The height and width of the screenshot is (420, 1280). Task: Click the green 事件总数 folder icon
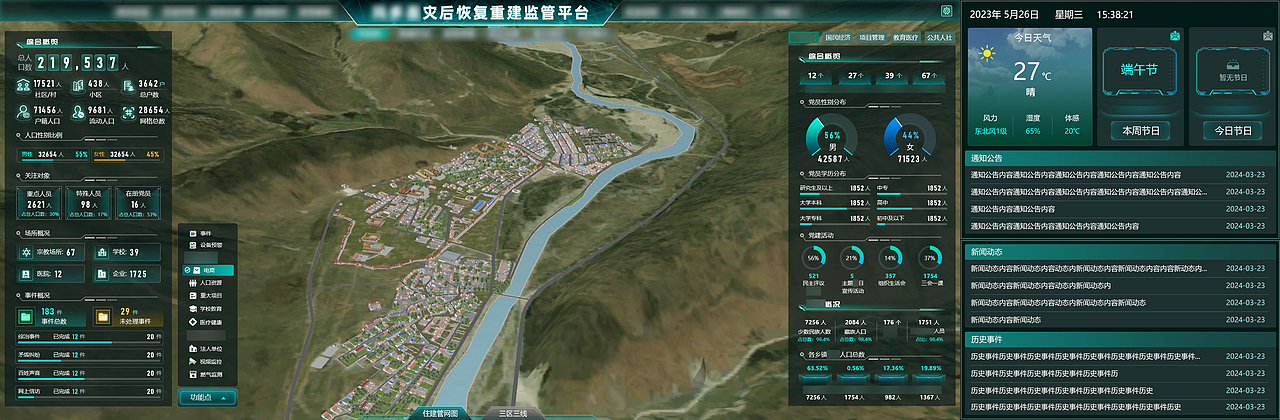[x=27, y=317]
